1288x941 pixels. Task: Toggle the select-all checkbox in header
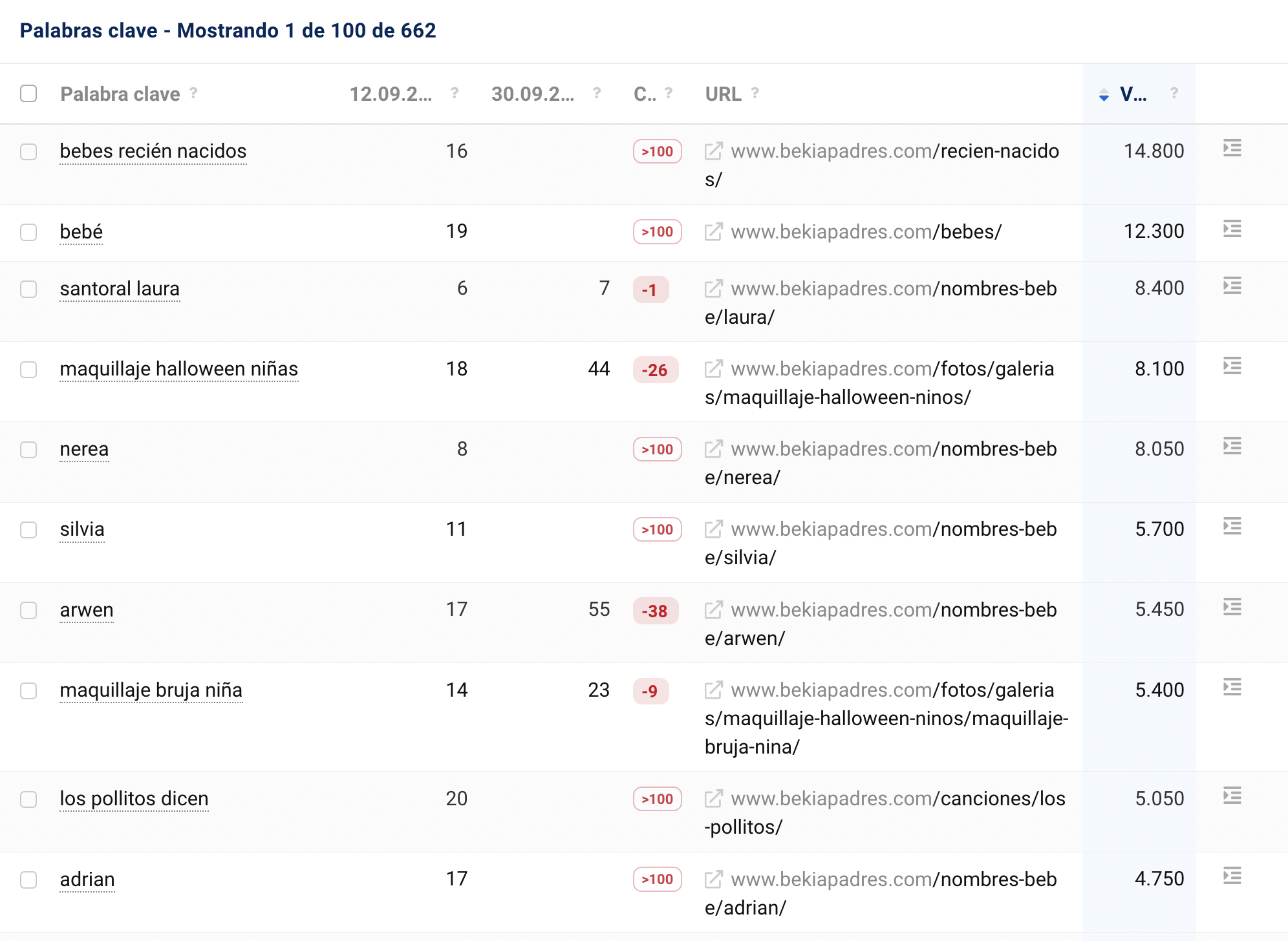(28, 94)
